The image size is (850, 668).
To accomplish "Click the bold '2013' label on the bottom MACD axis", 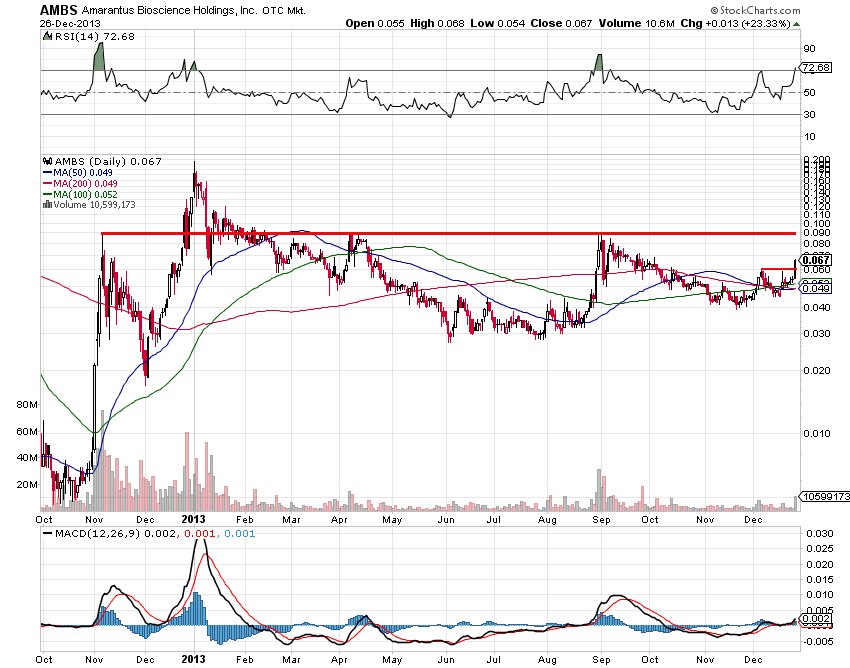I will point(194,659).
